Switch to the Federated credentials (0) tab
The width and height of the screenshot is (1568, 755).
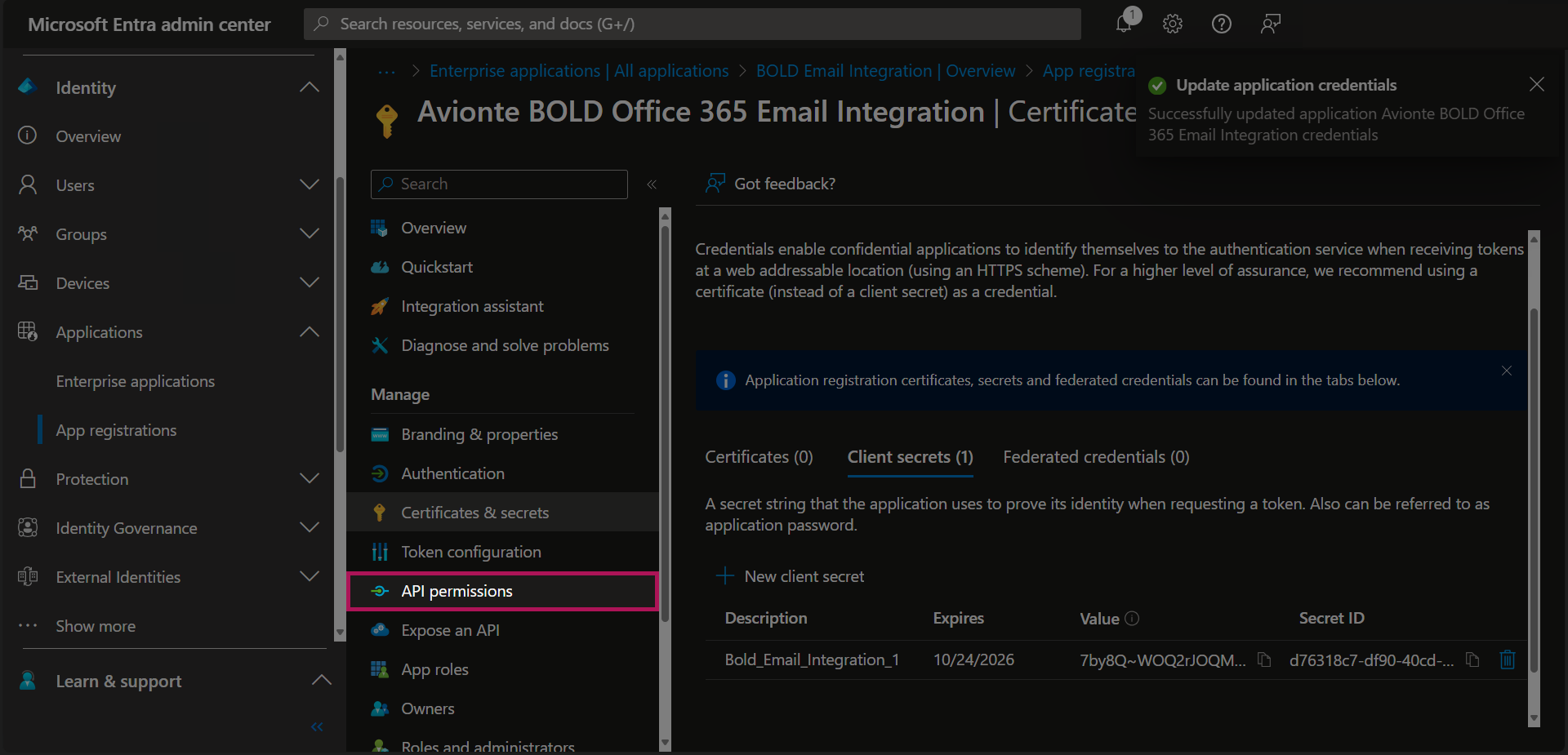pyautogui.click(x=1095, y=457)
